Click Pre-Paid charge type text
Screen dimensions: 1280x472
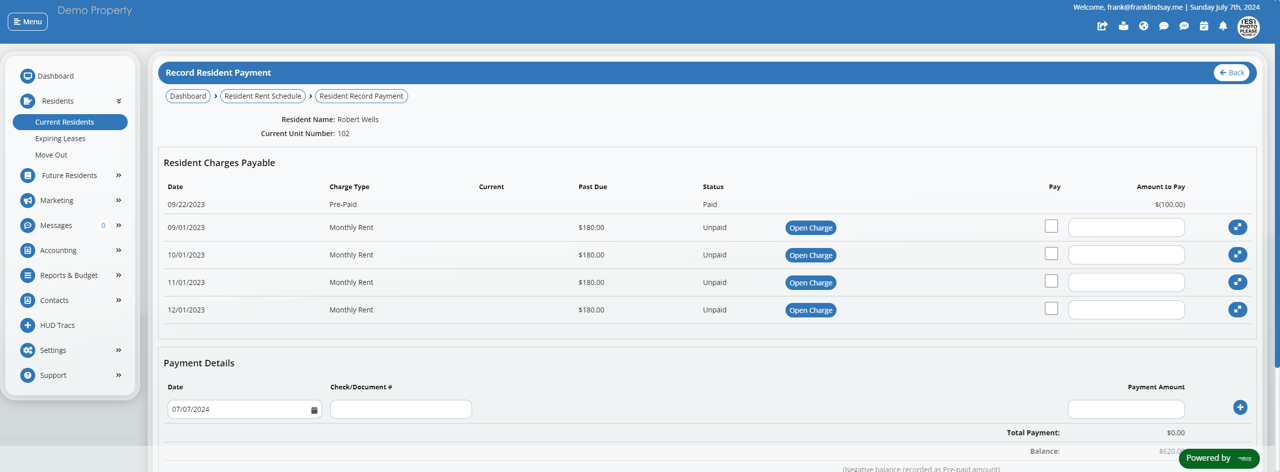(343, 204)
